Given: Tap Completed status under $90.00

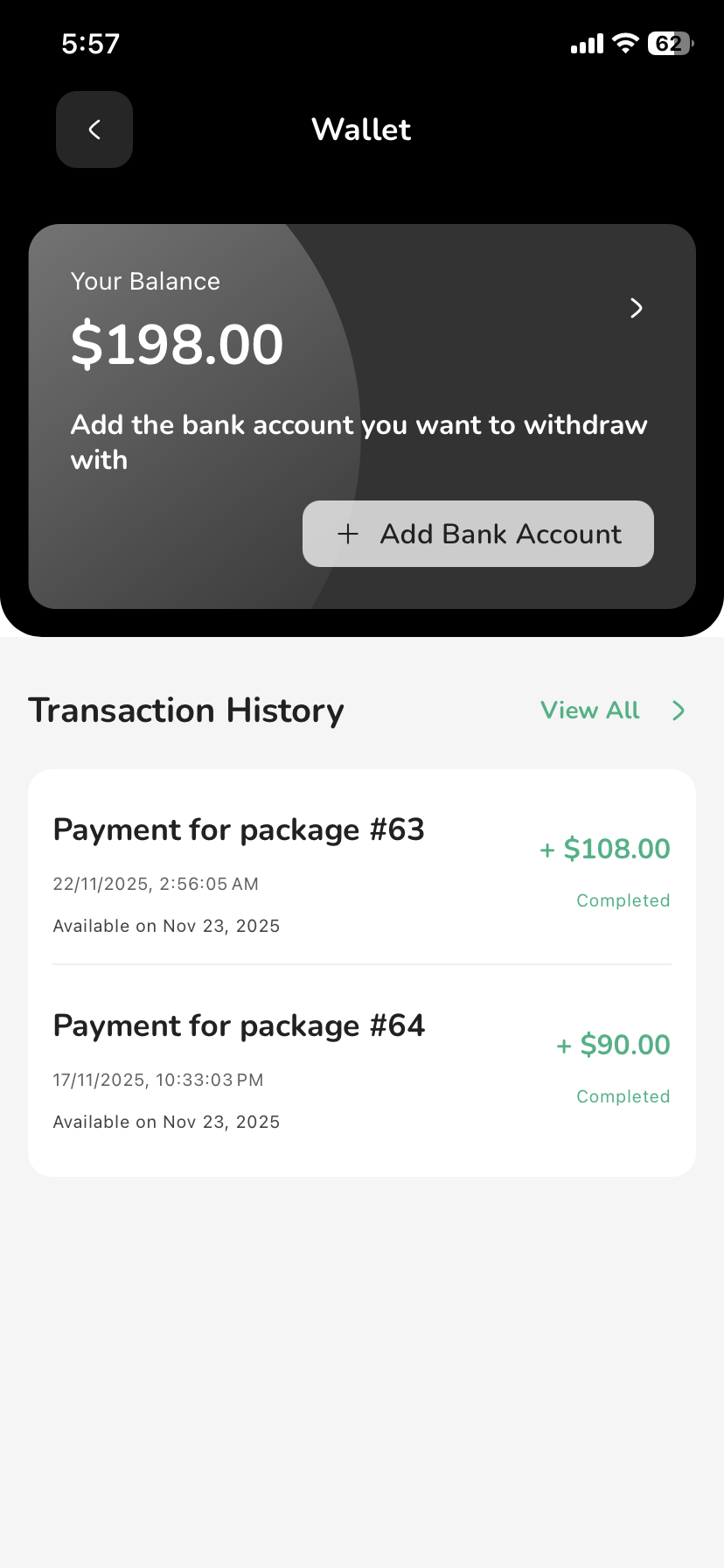Looking at the screenshot, I should [623, 1096].
